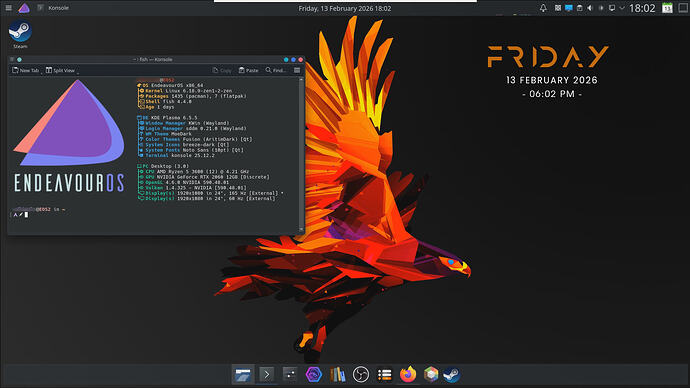Click the grid tray icon beside the bell
The image size is (690, 388).
(x=558, y=8)
